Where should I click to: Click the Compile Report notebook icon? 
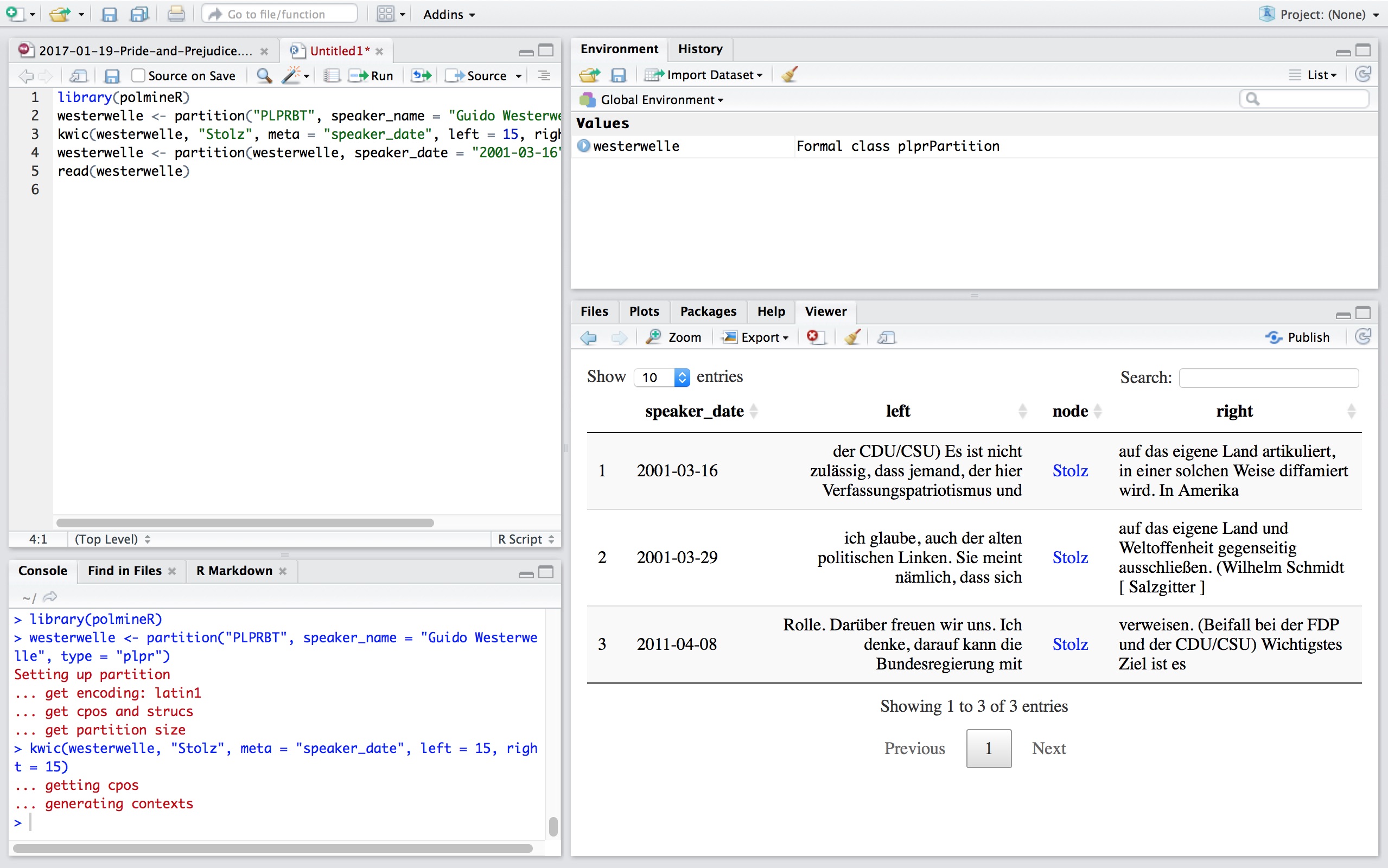click(x=331, y=76)
